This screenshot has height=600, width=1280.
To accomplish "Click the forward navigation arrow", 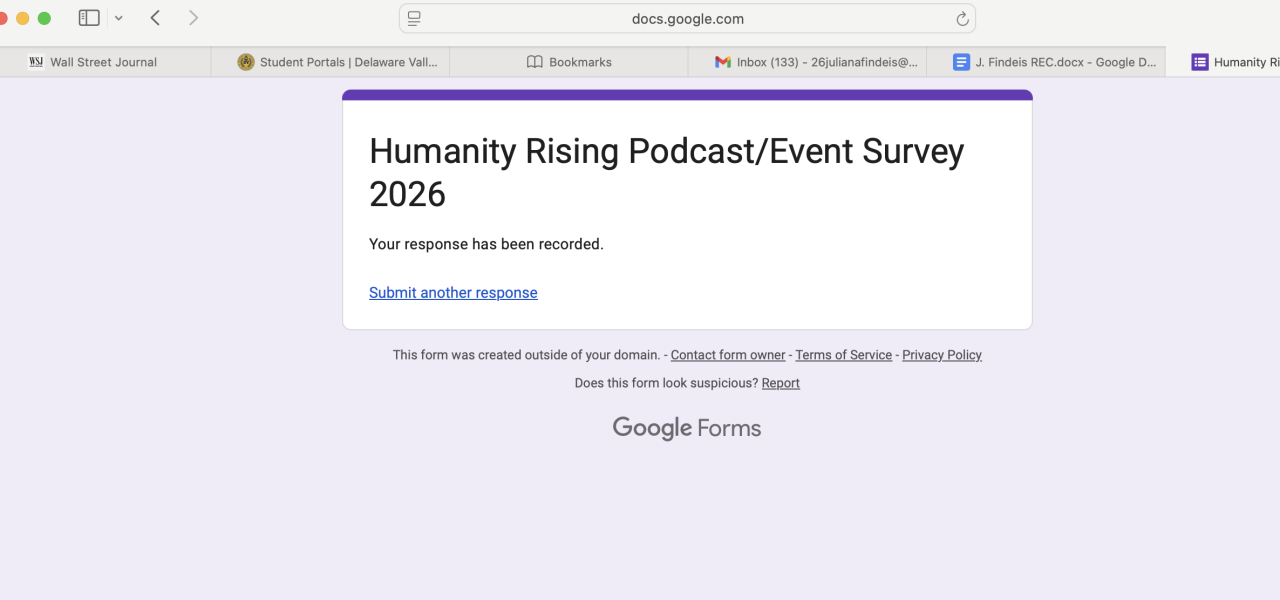I will pyautogui.click(x=193, y=18).
